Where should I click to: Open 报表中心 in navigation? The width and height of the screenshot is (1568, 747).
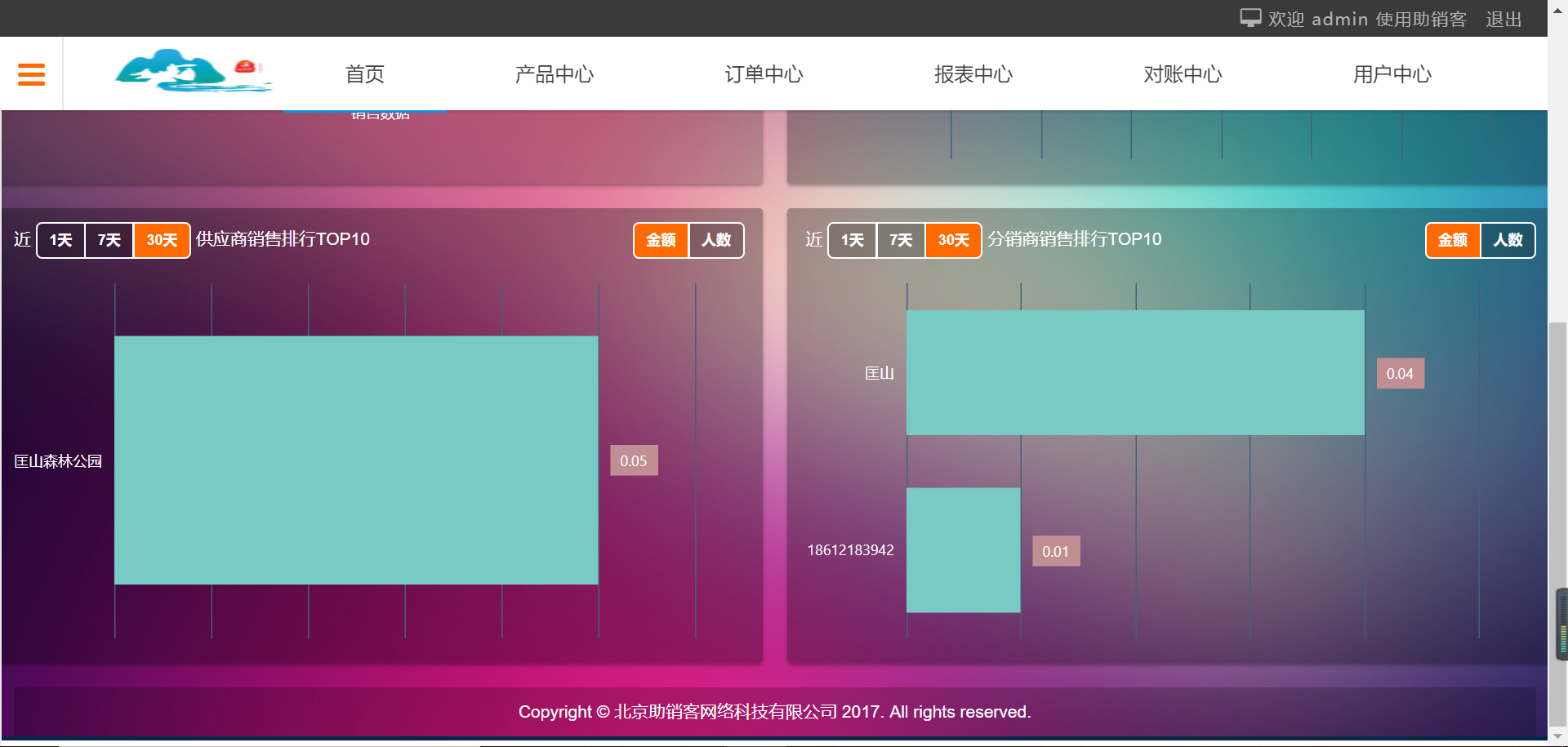coord(973,74)
